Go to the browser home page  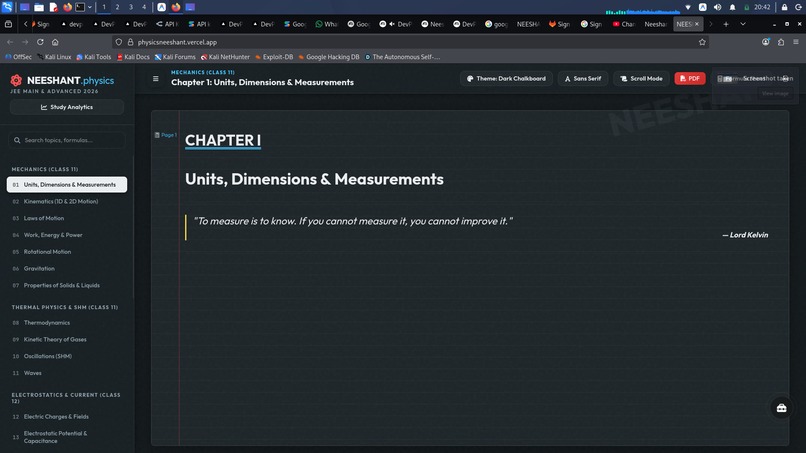click(x=55, y=42)
